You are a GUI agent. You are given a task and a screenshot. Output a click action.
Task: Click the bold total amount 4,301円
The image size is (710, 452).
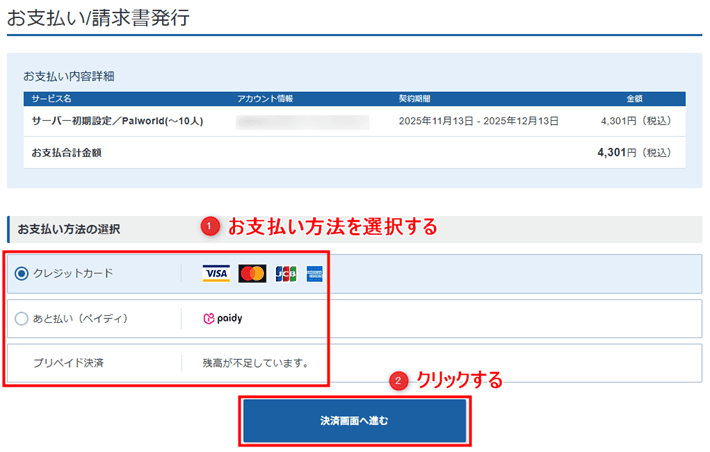pos(634,152)
